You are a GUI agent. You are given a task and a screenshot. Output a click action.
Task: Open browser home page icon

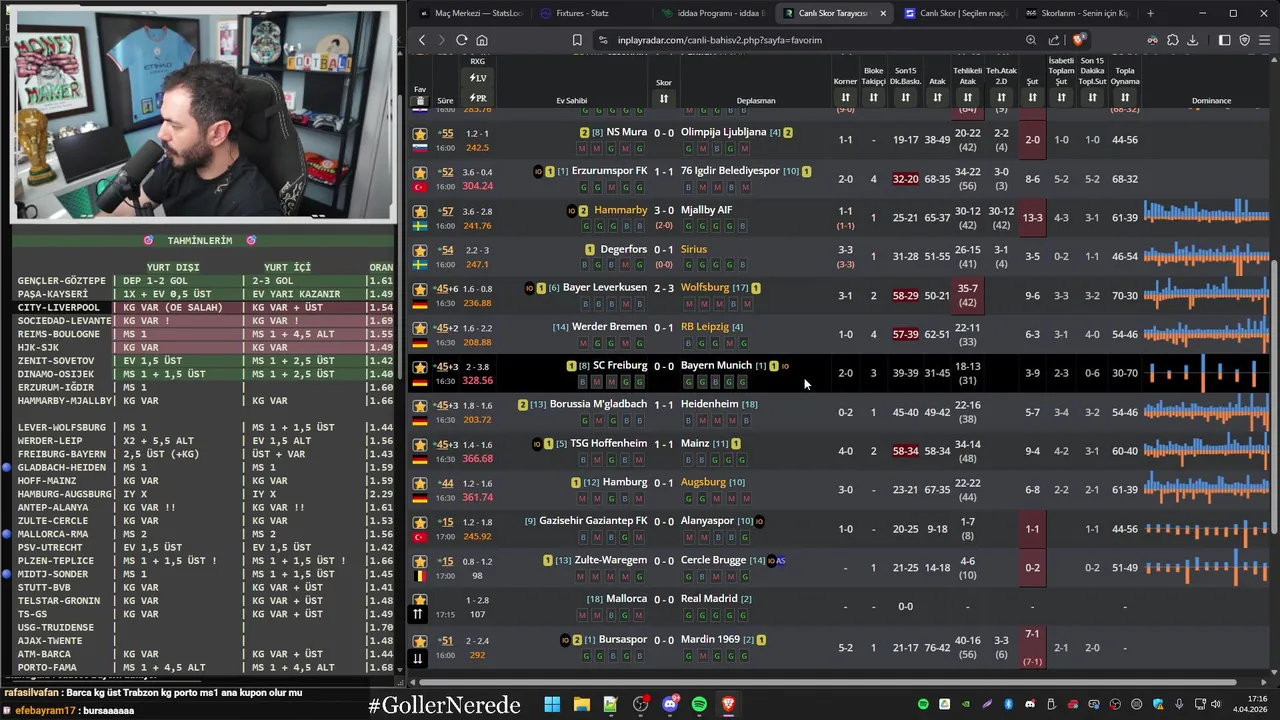tap(482, 40)
